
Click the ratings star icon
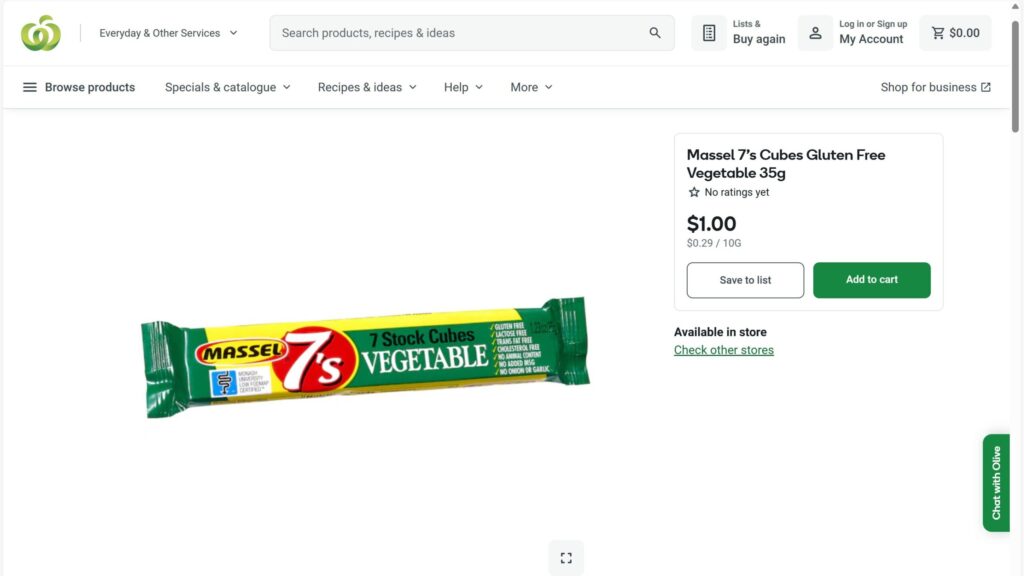pos(694,192)
